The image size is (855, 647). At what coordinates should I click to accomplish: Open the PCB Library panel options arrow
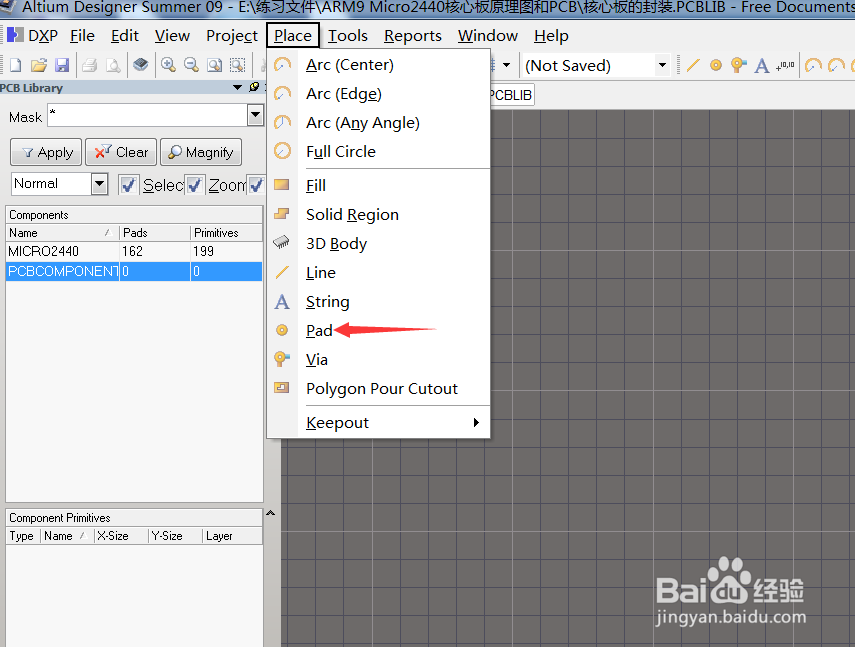[x=237, y=87]
